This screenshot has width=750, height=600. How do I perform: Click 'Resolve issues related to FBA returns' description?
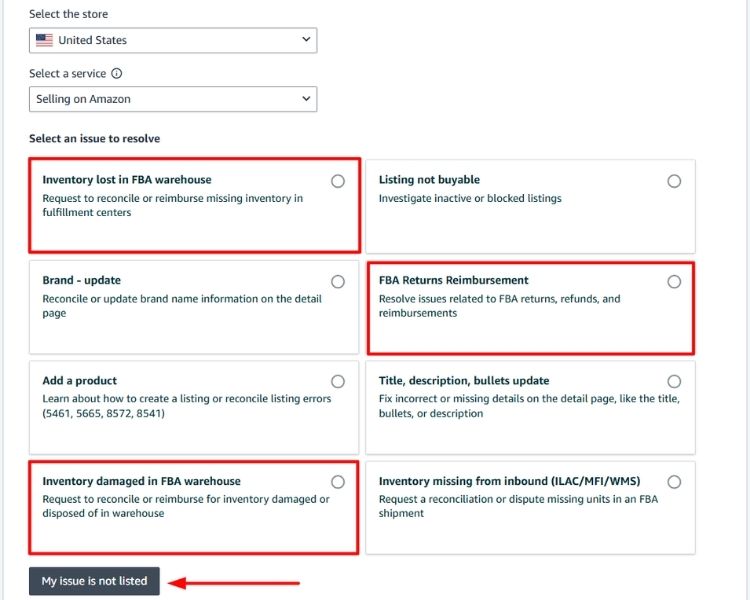click(x=499, y=306)
